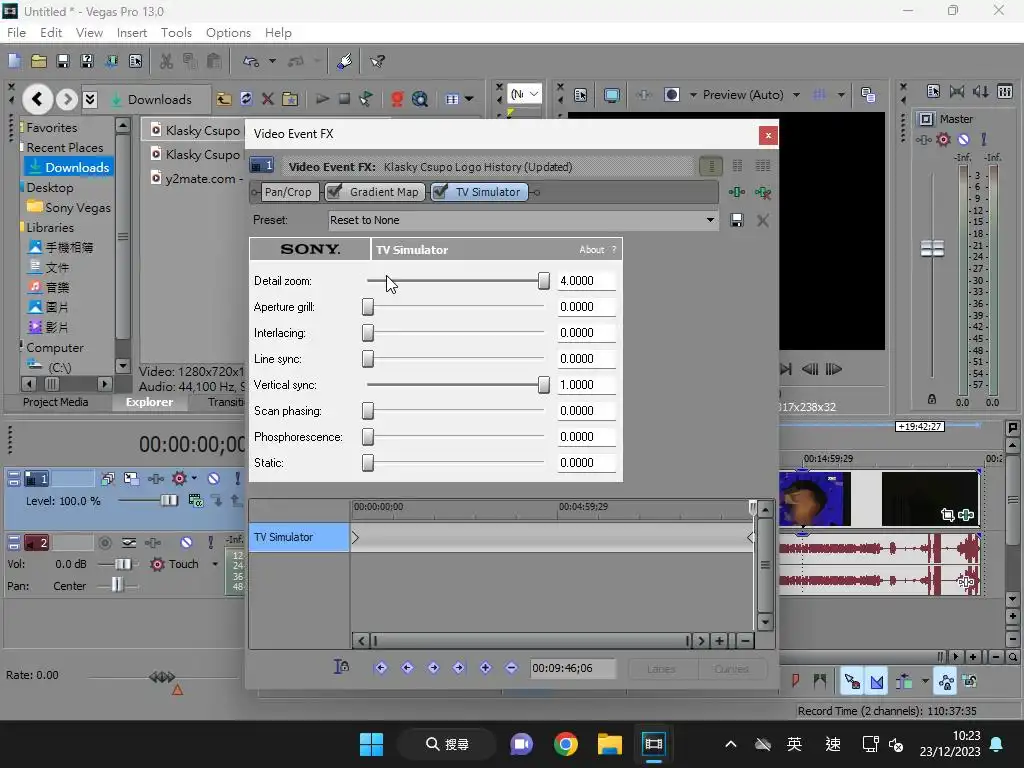Open the Preset dropdown list

point(710,220)
